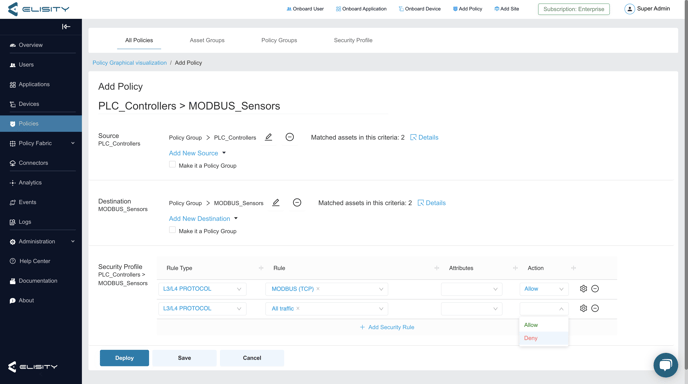The height and width of the screenshot is (384, 688).
Task: Open Attributes dropdown in MODBUS row
Action: 472,289
